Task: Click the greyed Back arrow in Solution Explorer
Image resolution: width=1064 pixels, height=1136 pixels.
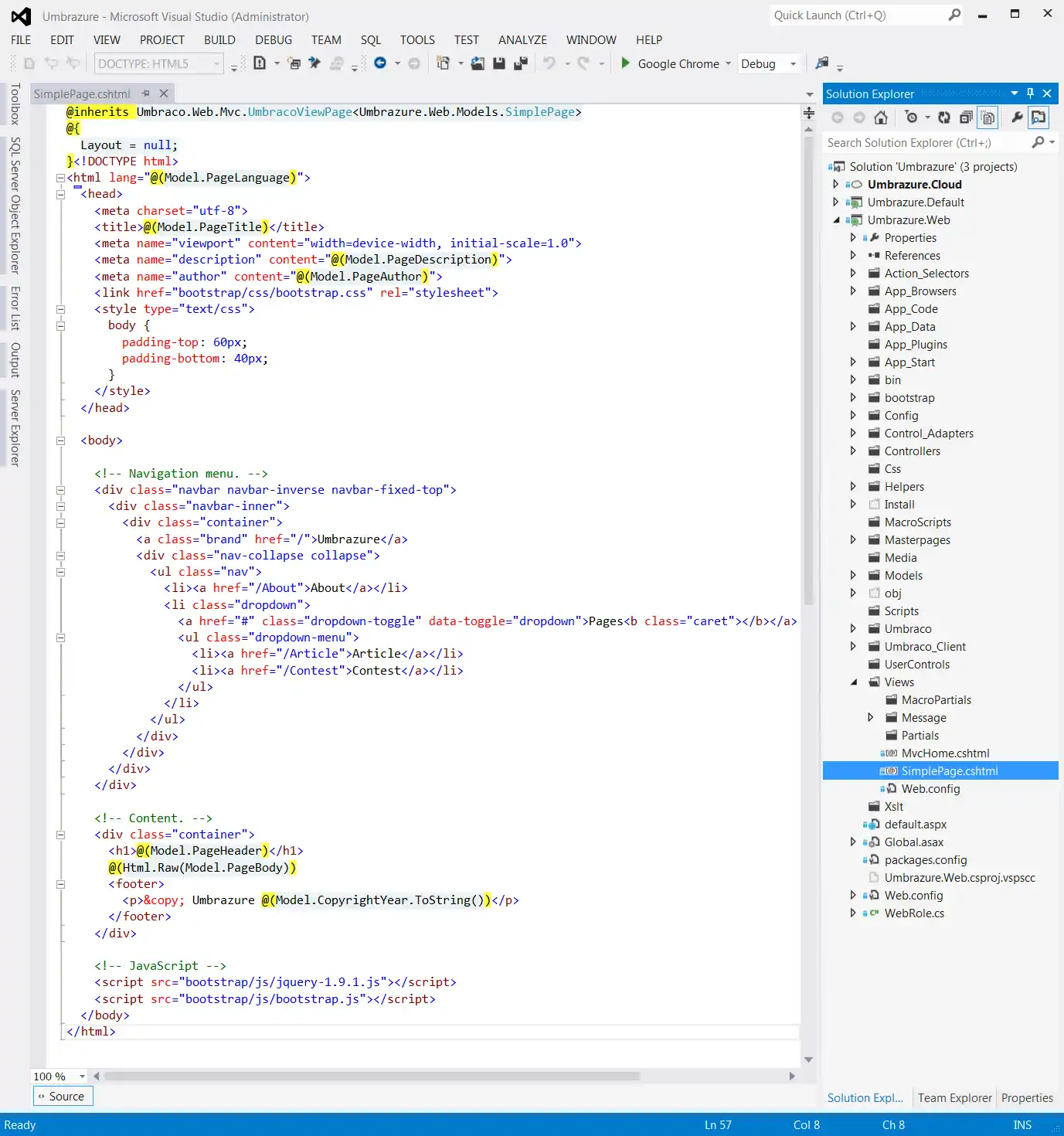Action: coord(838,117)
